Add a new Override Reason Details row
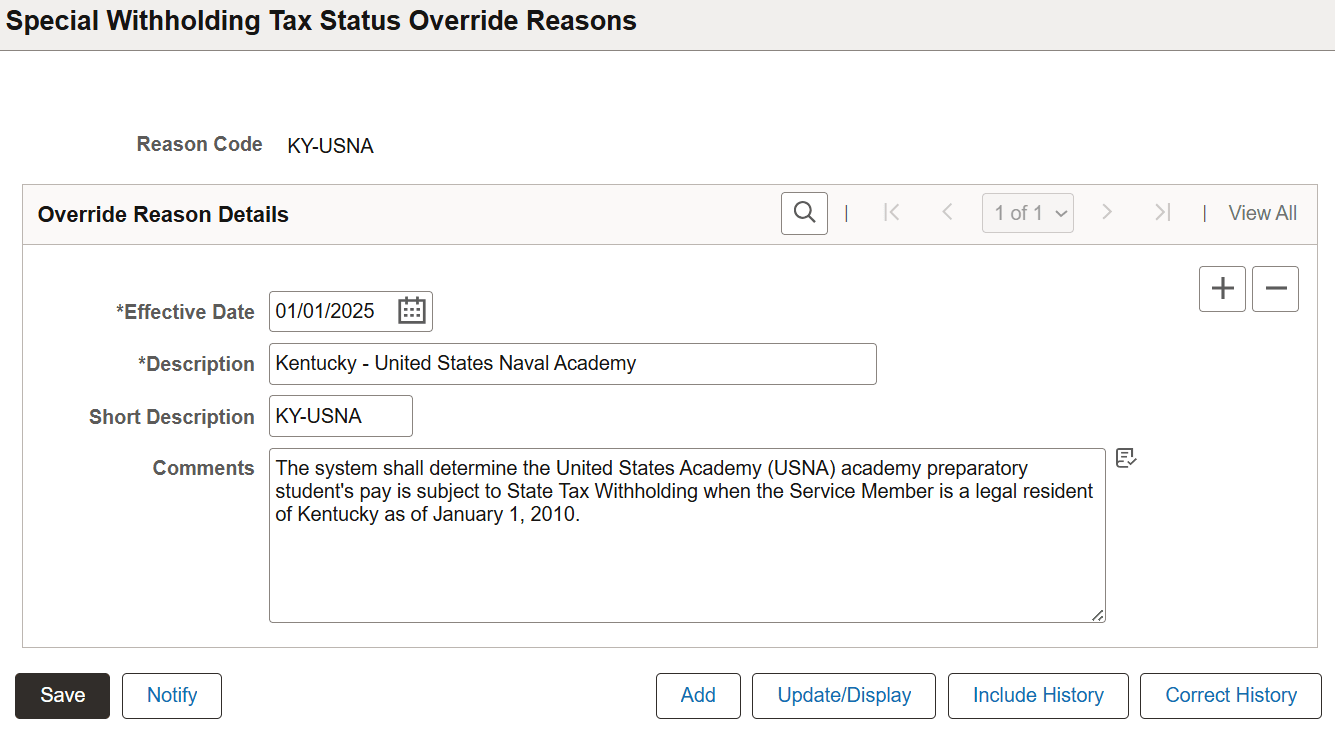Viewport: 1335px width, 730px height. pyautogui.click(x=1222, y=288)
